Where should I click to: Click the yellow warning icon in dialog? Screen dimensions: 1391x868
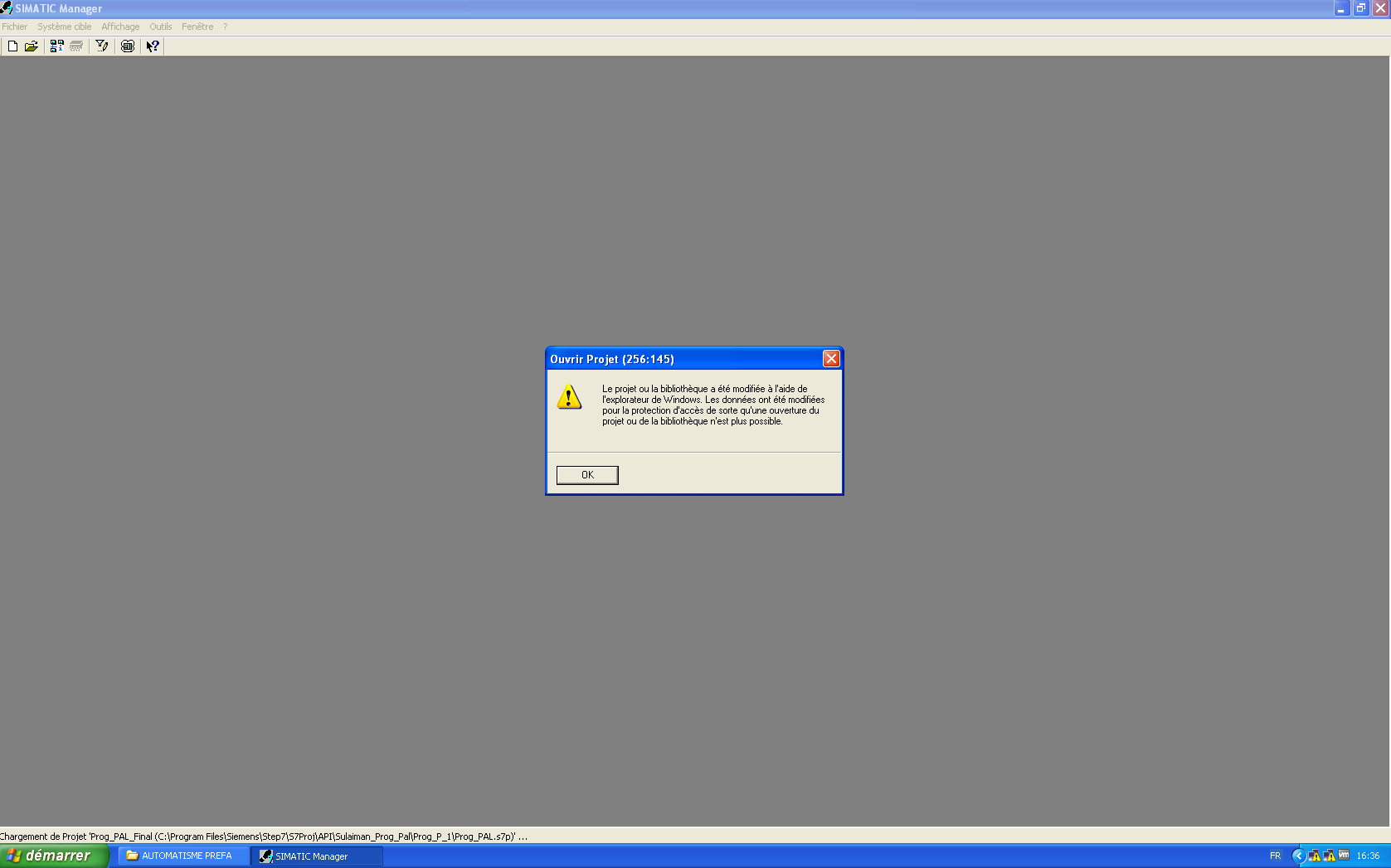pyautogui.click(x=569, y=397)
